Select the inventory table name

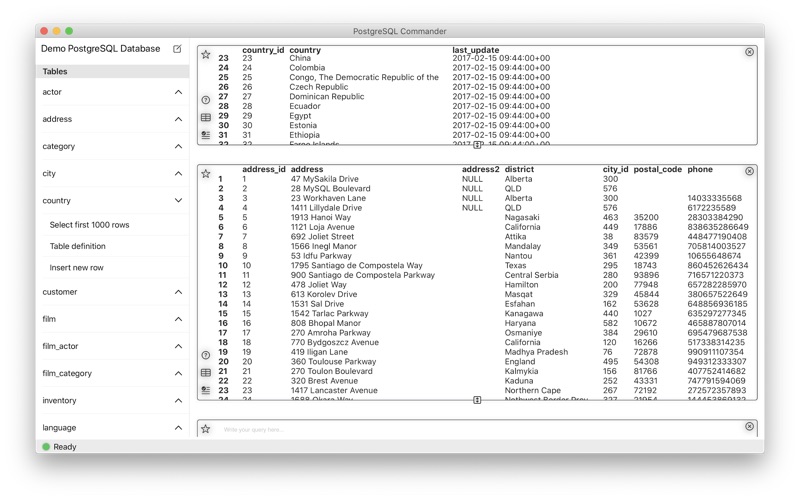point(59,401)
